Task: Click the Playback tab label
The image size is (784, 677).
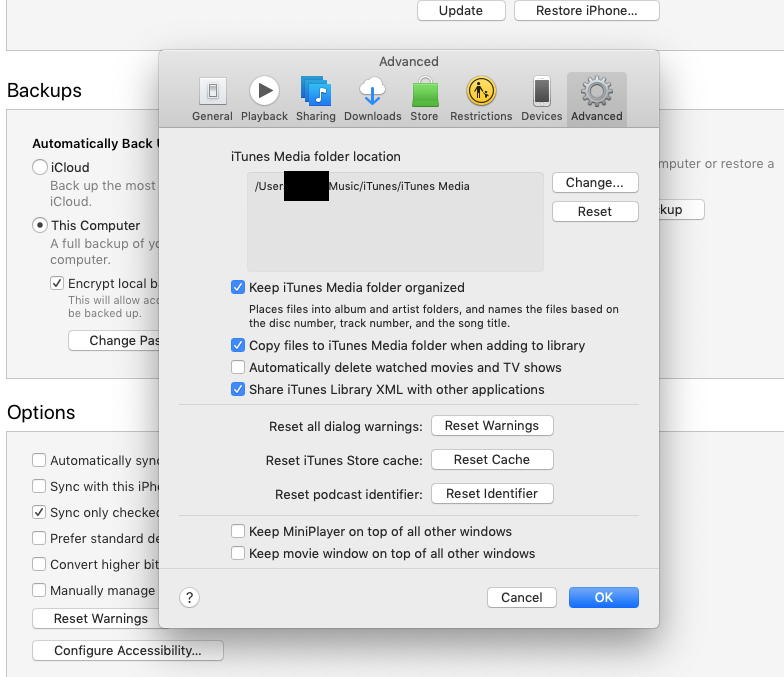Action: [x=264, y=116]
